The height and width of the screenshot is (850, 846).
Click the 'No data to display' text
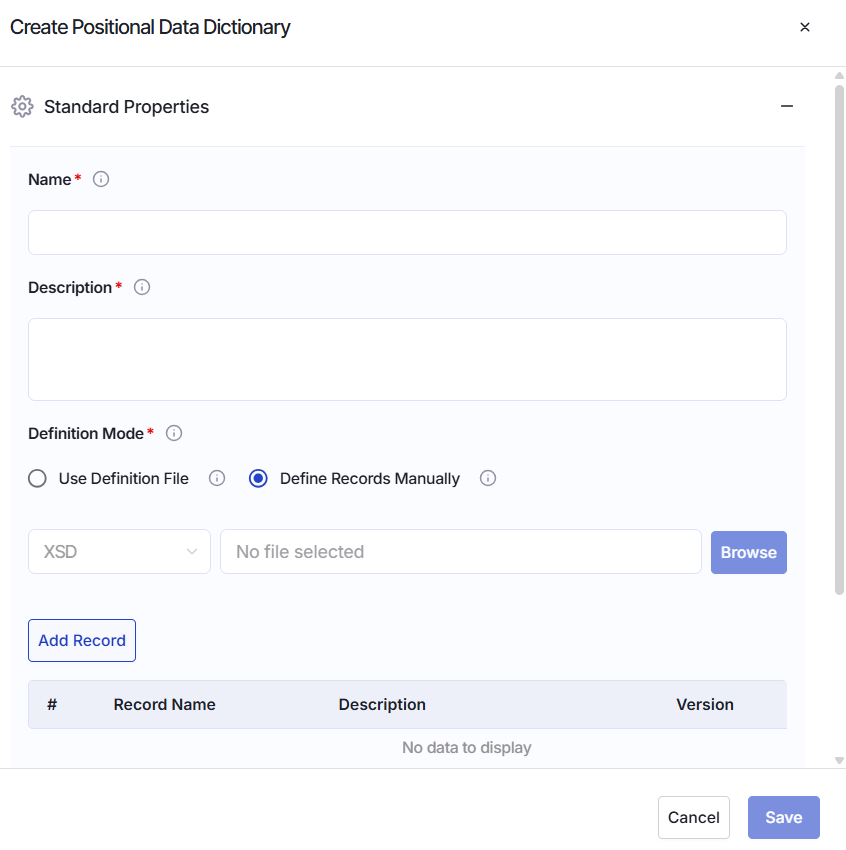(x=467, y=748)
